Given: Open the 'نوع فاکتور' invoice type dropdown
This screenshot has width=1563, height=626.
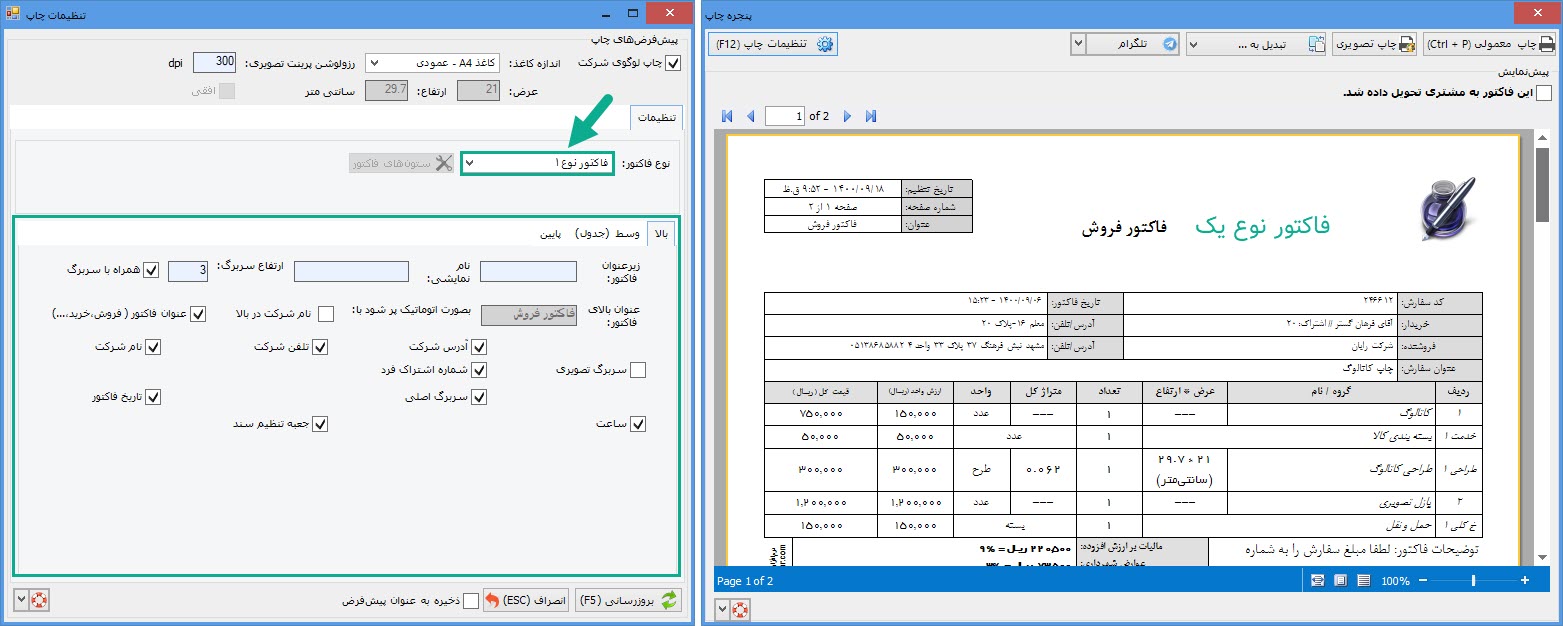Looking at the screenshot, I should pos(537,162).
